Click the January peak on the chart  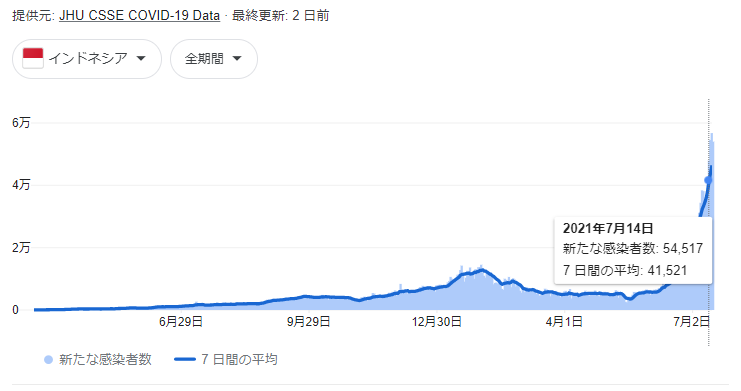point(482,269)
